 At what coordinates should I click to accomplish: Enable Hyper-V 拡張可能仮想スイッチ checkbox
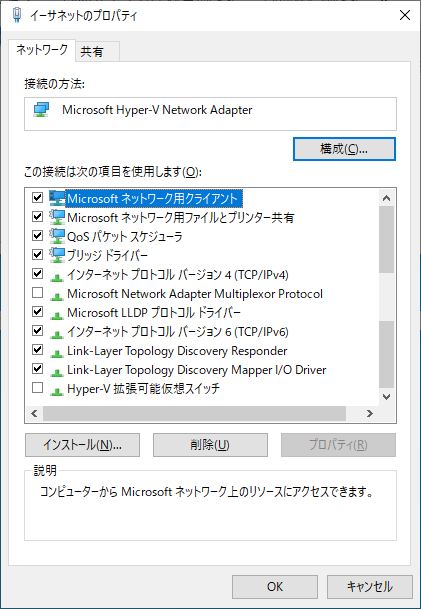click(37, 388)
